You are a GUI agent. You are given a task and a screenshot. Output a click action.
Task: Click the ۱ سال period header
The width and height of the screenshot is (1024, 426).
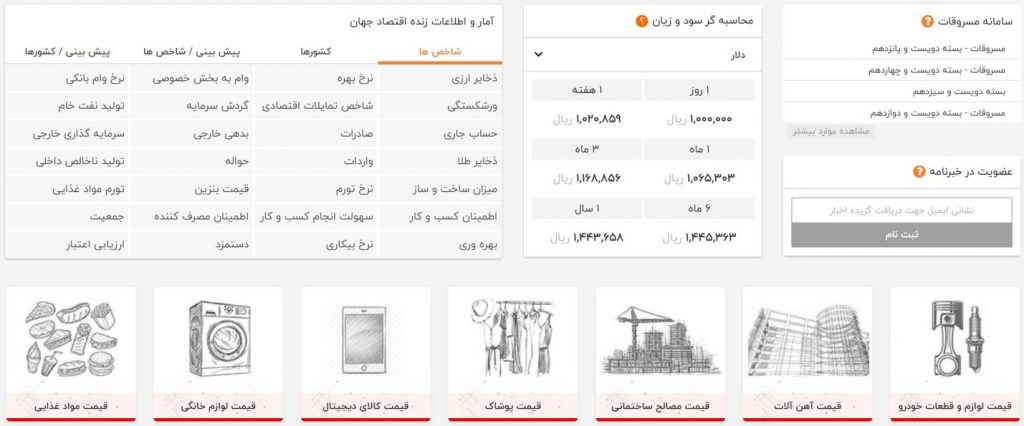(587, 208)
